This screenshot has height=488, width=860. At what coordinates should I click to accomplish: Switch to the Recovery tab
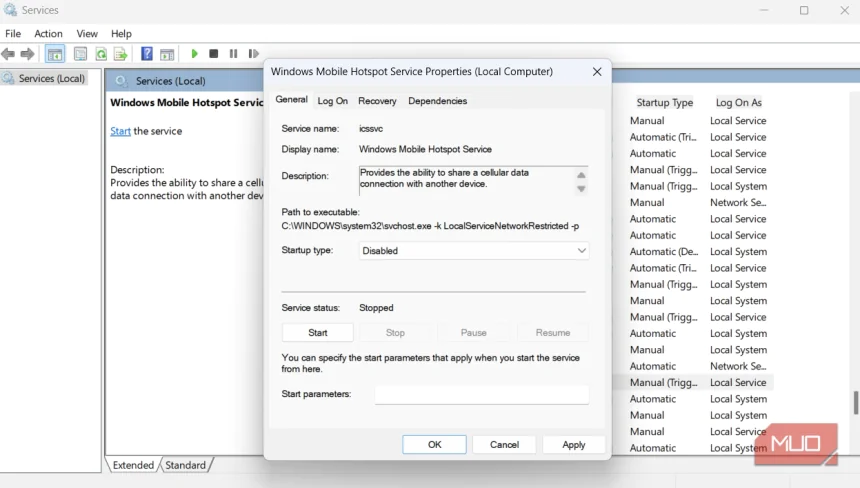click(377, 101)
